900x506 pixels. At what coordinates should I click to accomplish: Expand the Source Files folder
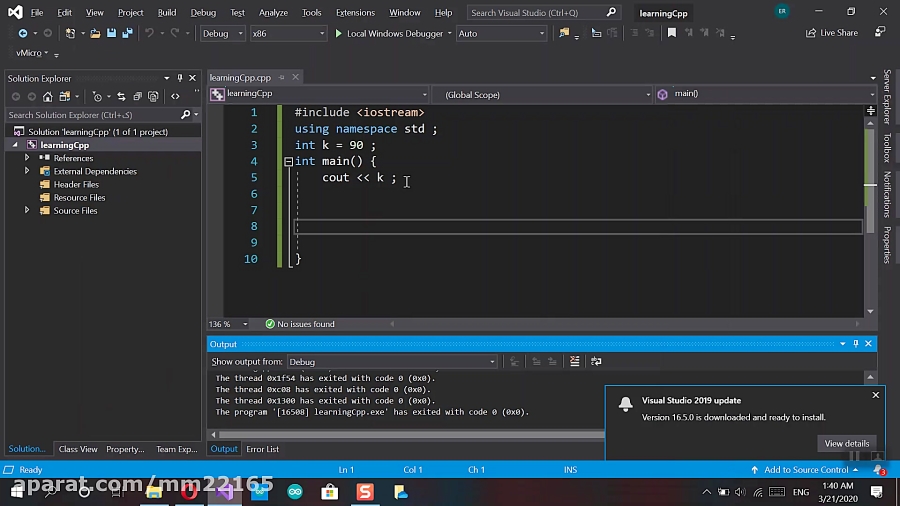tap(27, 210)
